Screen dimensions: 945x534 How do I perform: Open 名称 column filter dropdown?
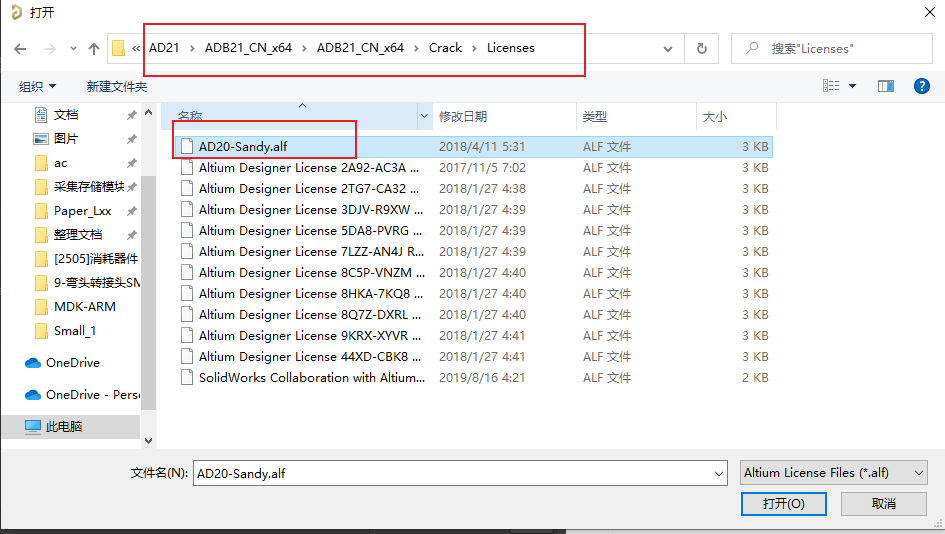424,116
